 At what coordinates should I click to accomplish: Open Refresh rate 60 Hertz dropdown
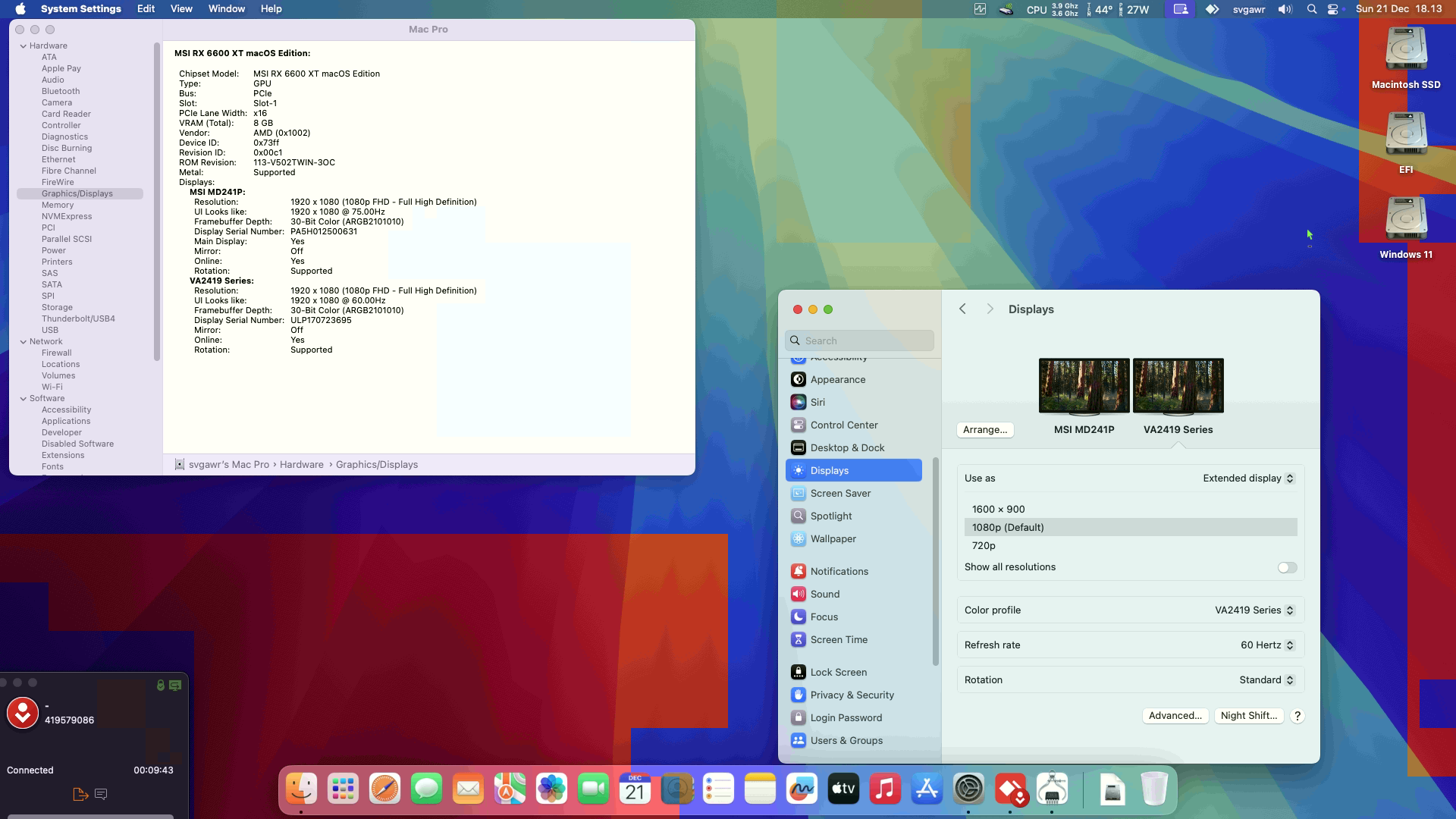1267,645
